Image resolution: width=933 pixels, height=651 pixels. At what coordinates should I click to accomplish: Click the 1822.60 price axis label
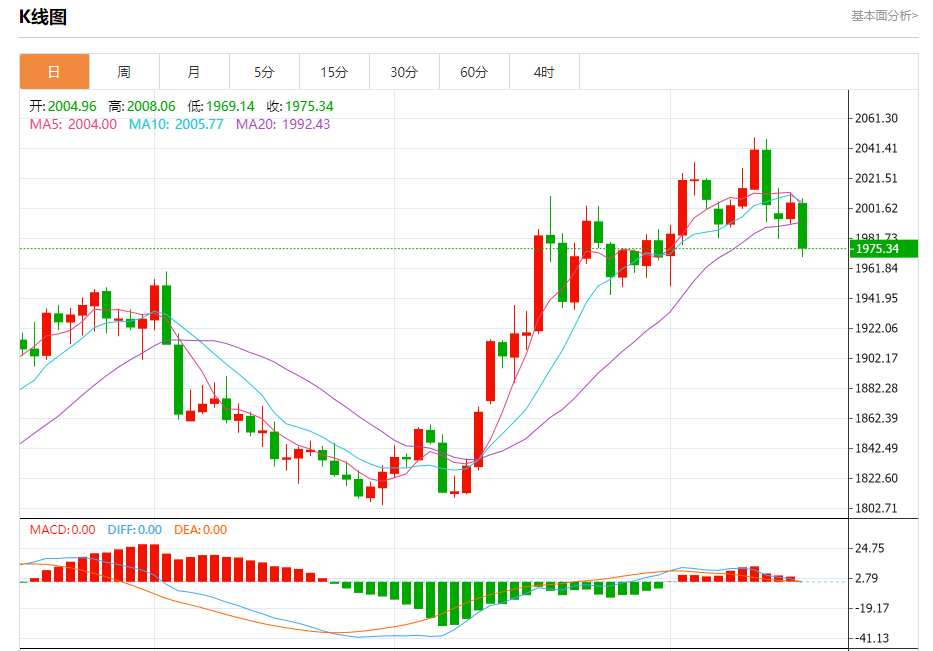click(x=876, y=478)
